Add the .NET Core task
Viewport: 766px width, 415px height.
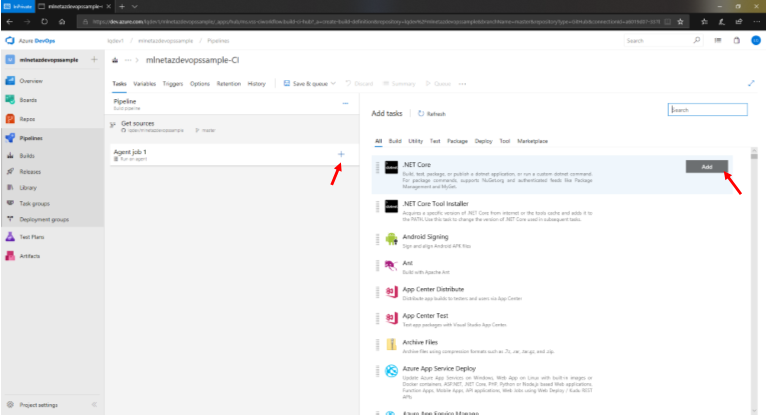[x=707, y=167]
